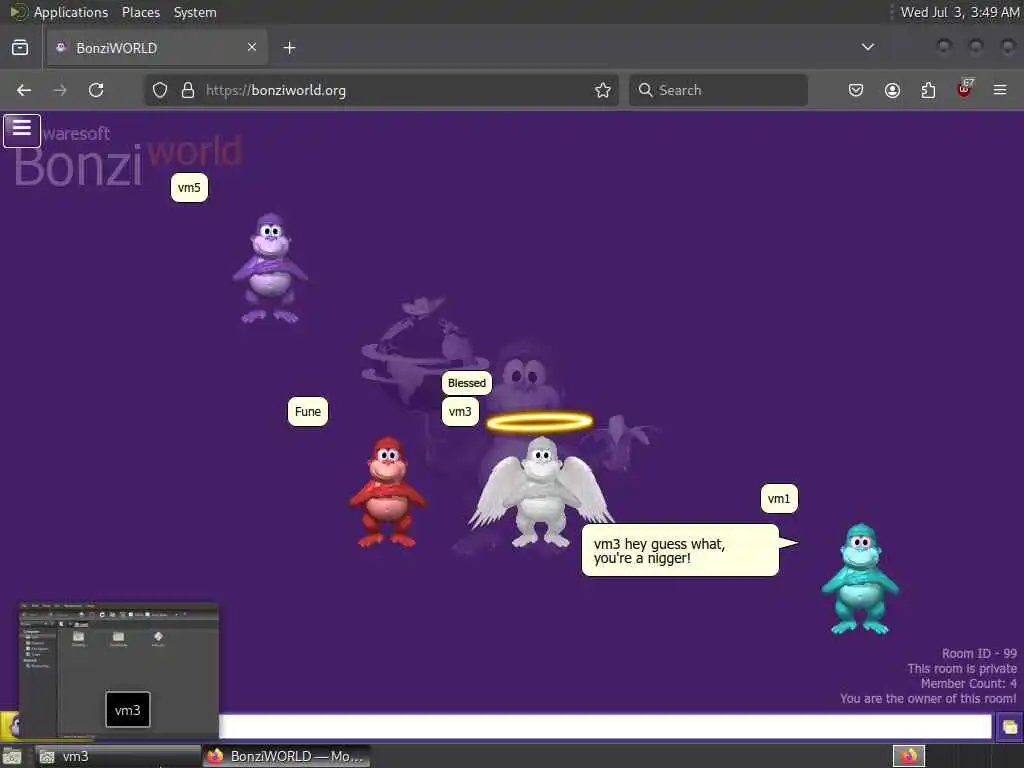
Task: Click the Save to Pocket icon
Action: click(x=856, y=90)
